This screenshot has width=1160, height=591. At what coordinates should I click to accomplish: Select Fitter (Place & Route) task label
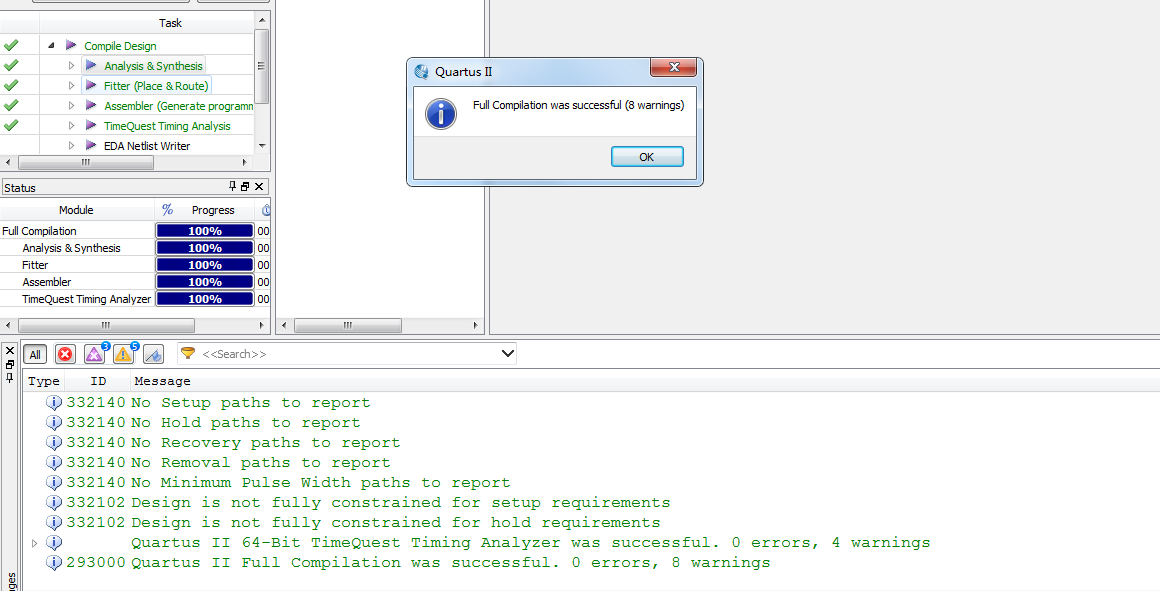pyautogui.click(x=156, y=86)
